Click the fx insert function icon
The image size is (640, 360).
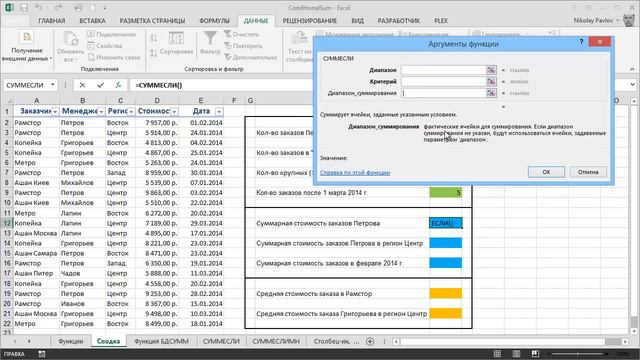tap(118, 85)
